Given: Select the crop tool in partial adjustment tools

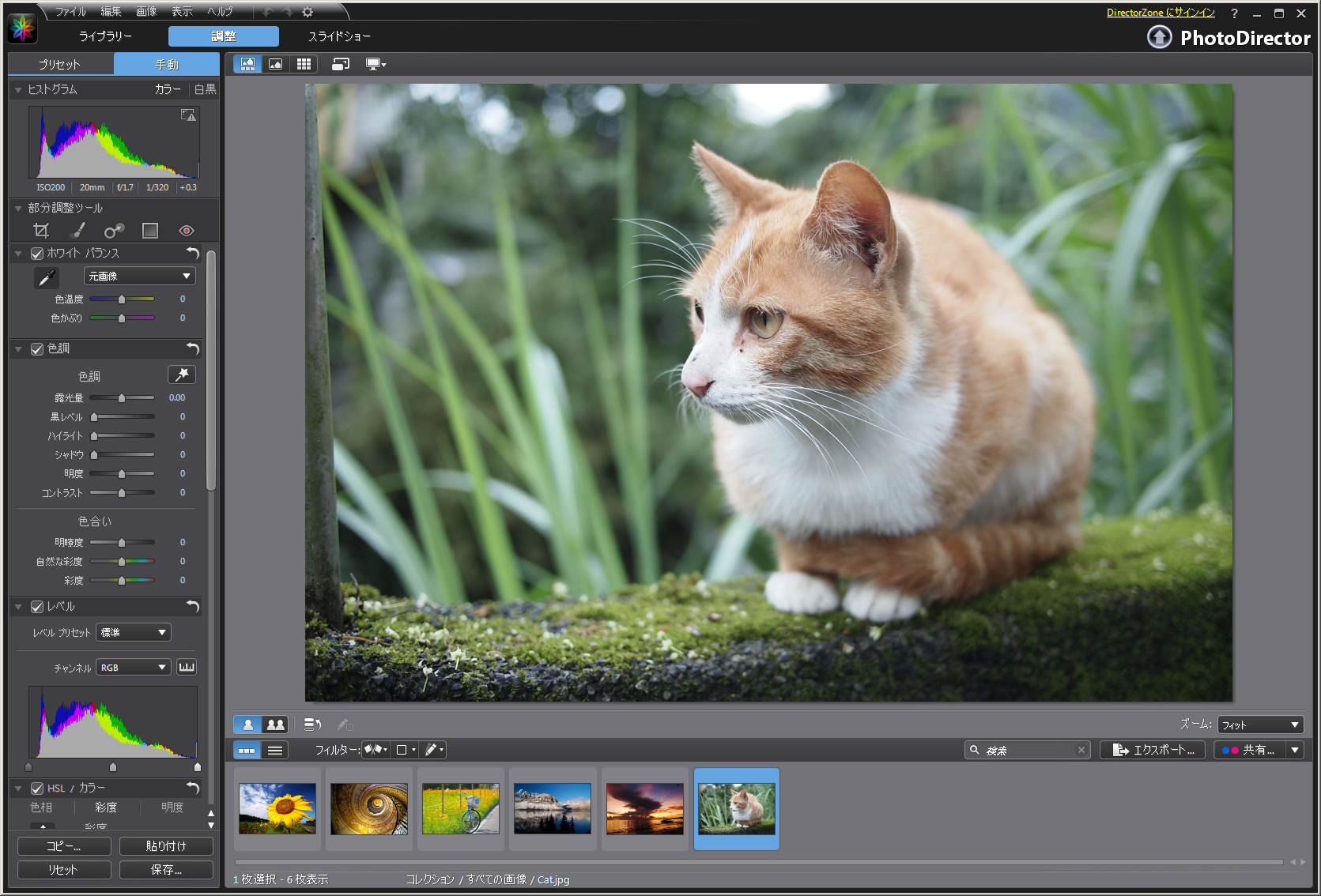Looking at the screenshot, I should (41, 230).
